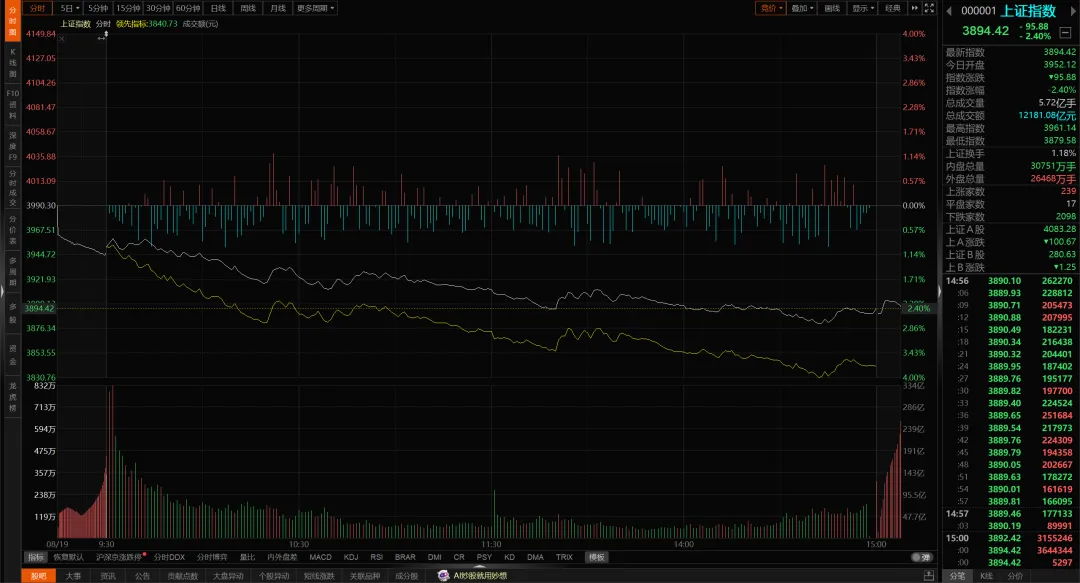Toggle the 弹 switch at the indicator bar
This screenshot has height=583, width=1080.
[922, 558]
